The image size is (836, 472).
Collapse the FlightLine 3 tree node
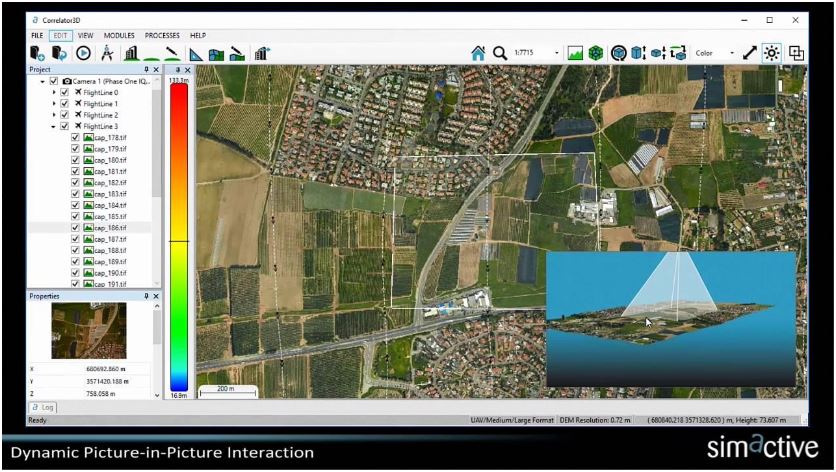(54, 127)
